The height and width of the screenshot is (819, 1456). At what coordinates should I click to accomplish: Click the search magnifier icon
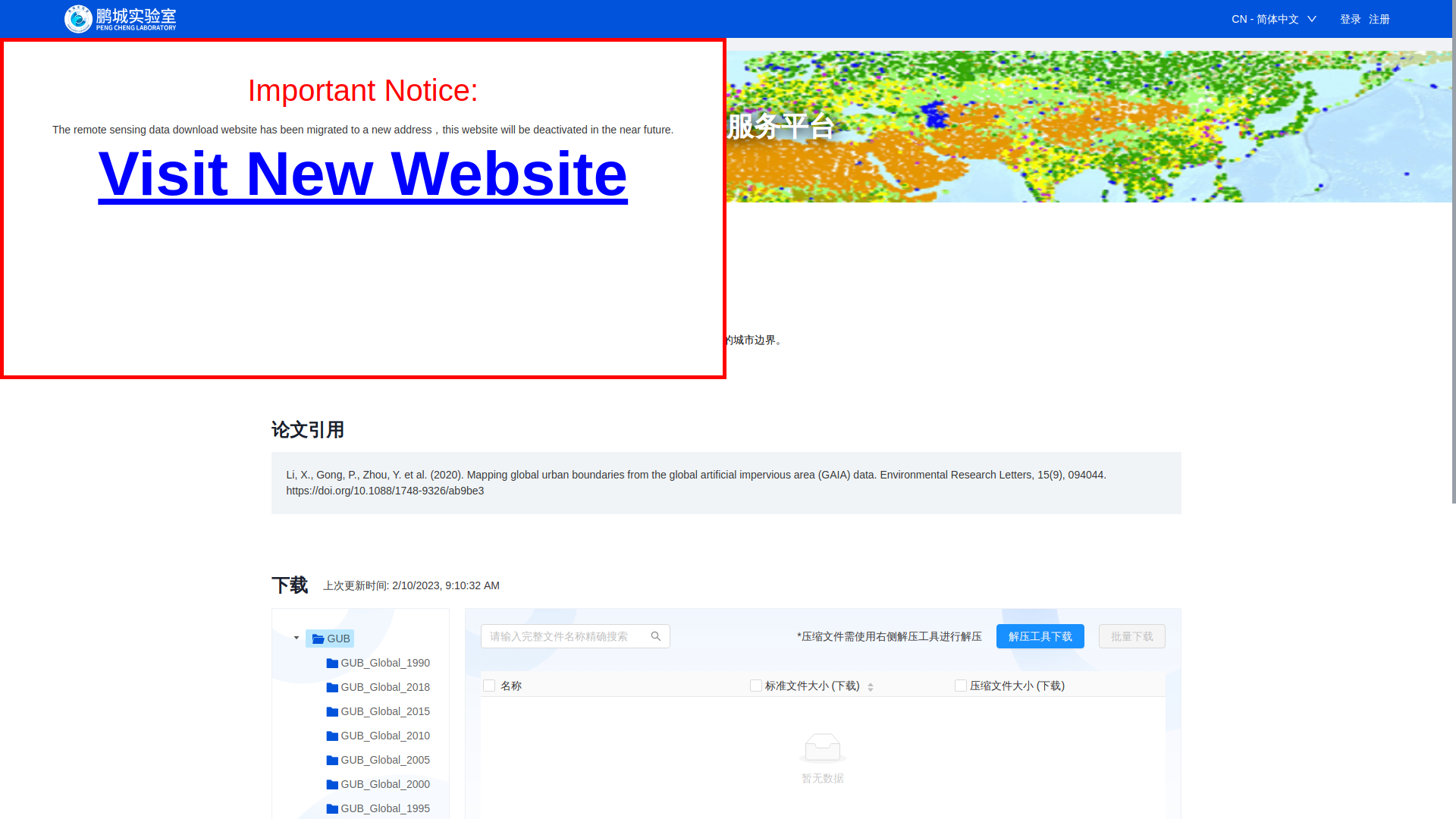[x=656, y=636]
